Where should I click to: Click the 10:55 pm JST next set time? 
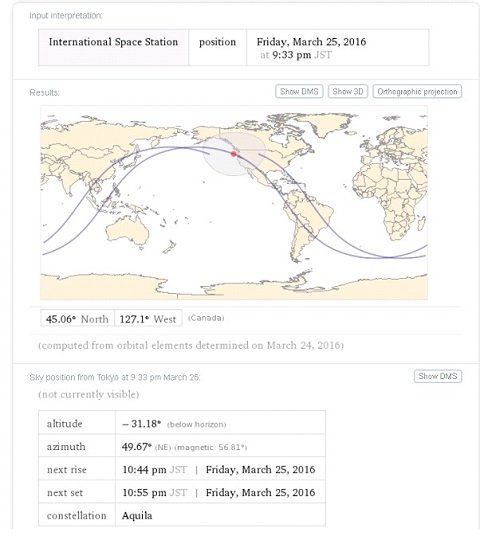pos(155,493)
